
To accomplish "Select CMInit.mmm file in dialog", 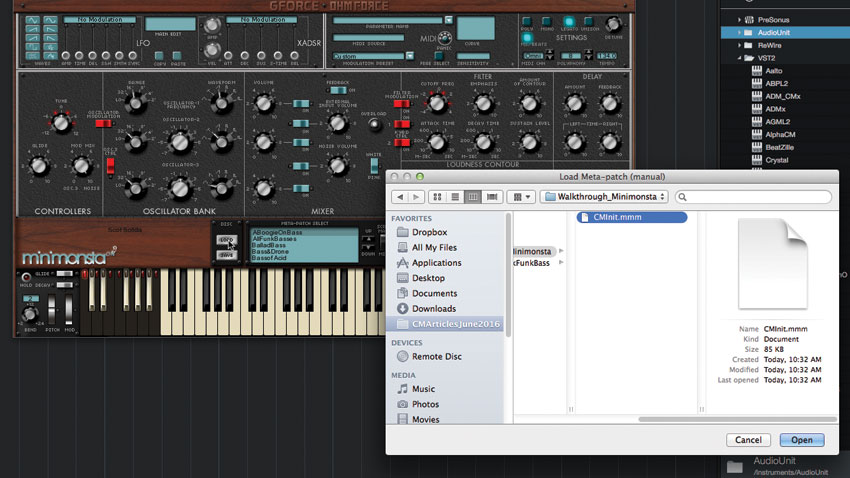I will [632, 217].
